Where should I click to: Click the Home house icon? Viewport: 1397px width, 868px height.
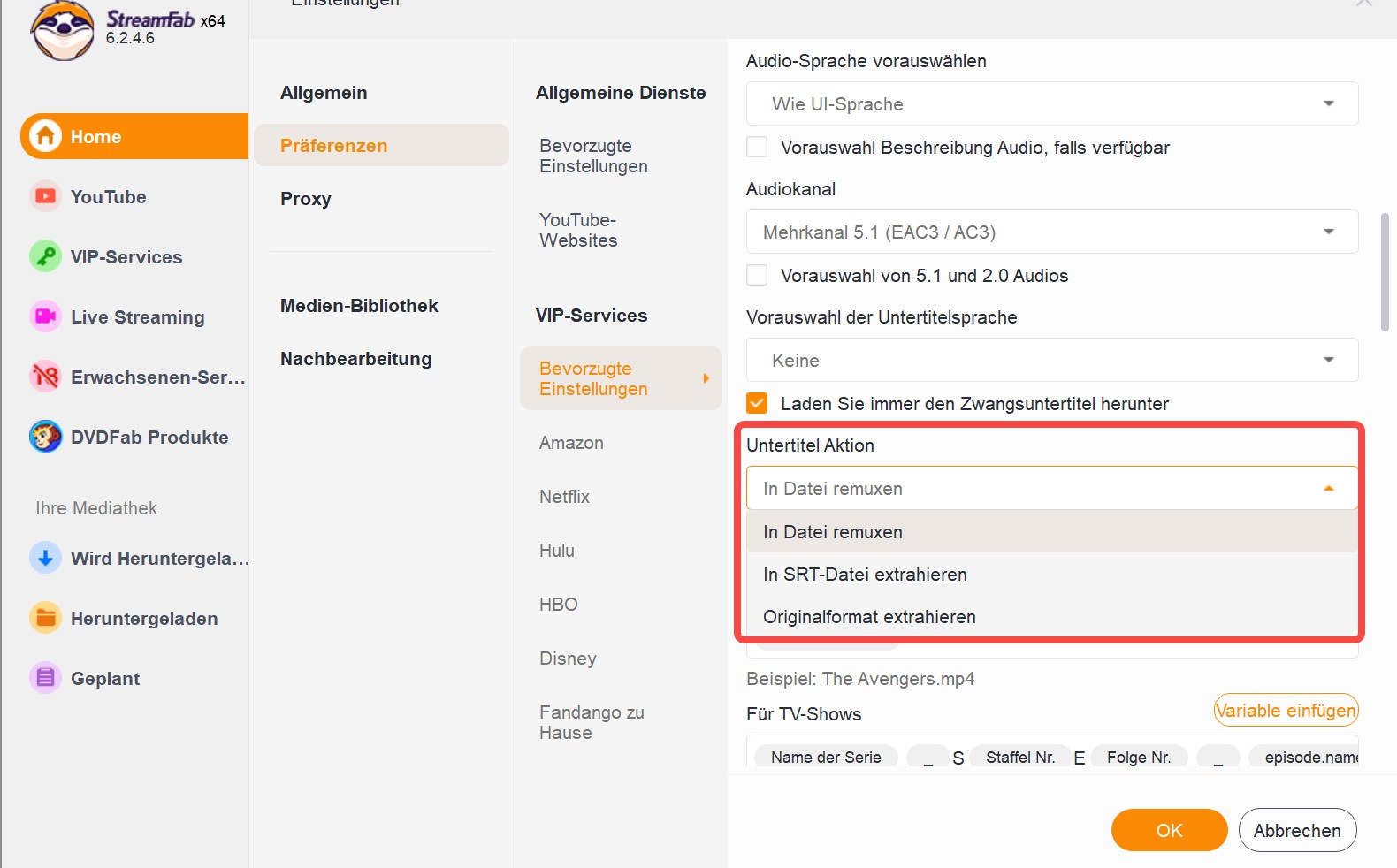[45, 136]
